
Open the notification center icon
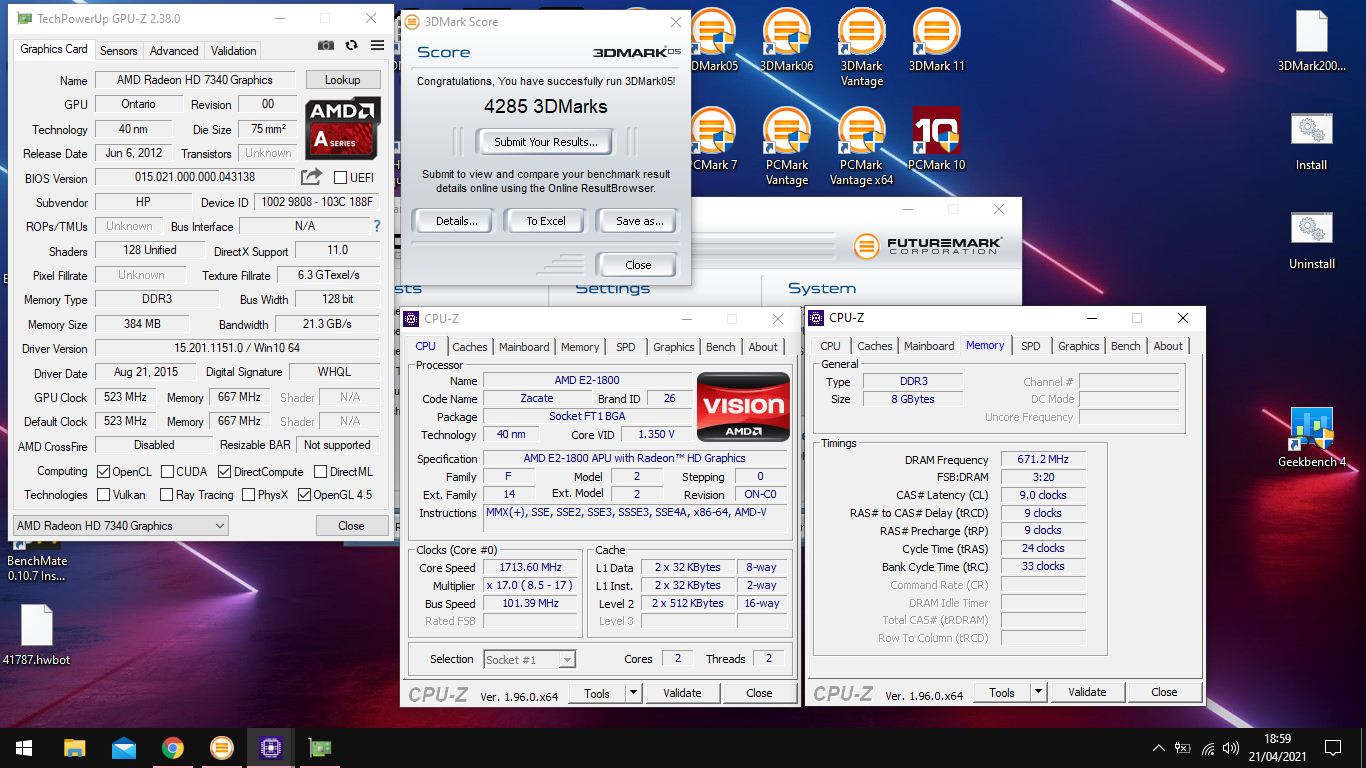pyautogui.click(x=1332, y=748)
